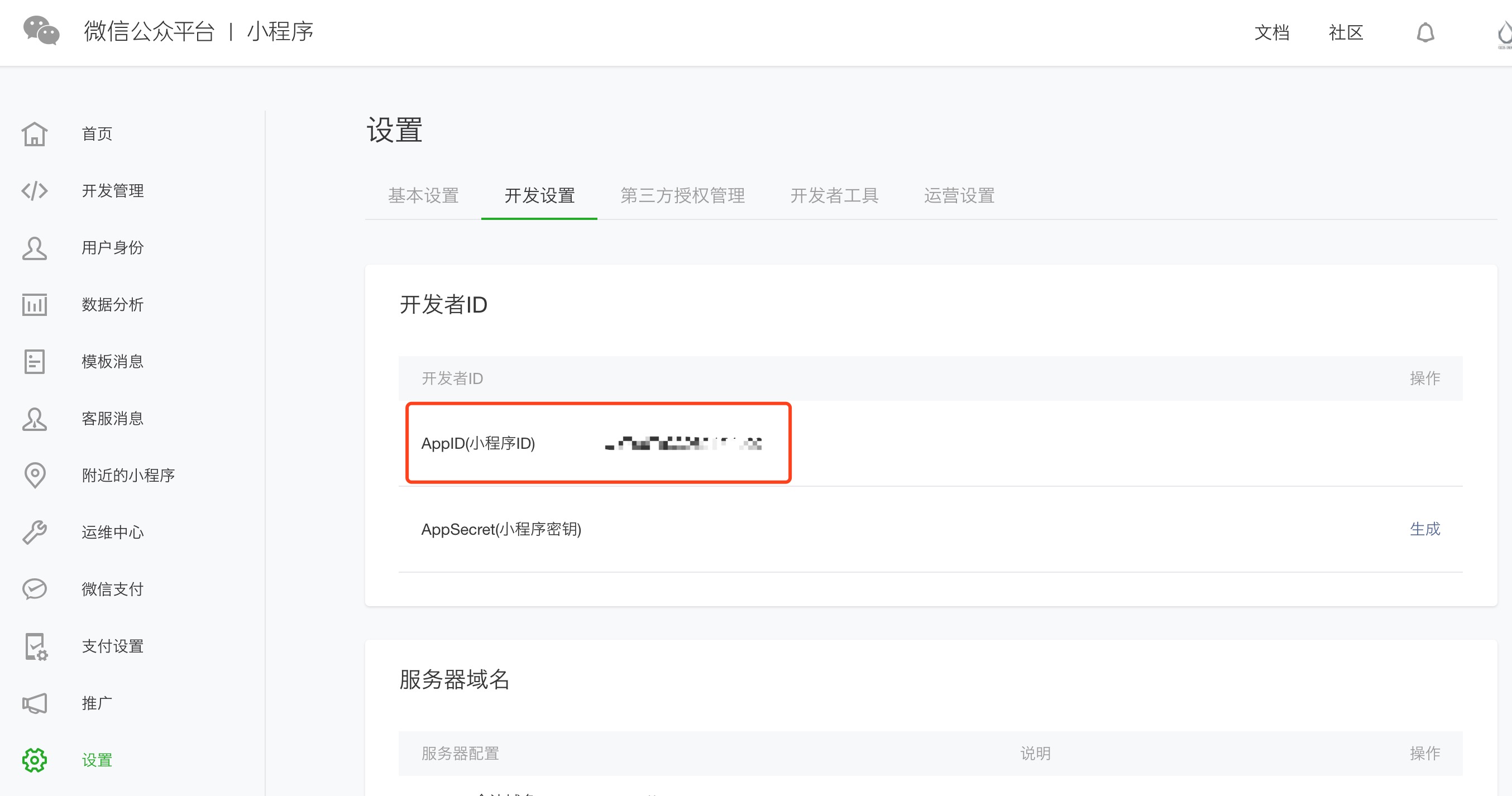The image size is (1512, 796).
Task: Click the nearby mini programs pin icon
Action: (35, 475)
